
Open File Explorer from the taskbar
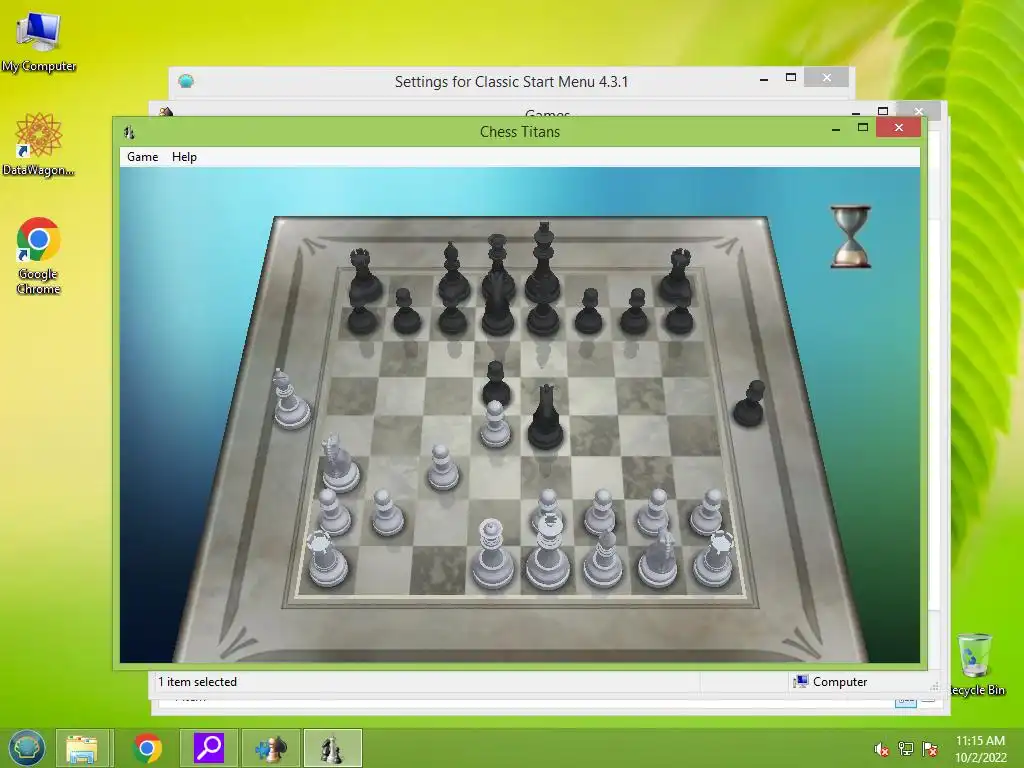[81, 748]
